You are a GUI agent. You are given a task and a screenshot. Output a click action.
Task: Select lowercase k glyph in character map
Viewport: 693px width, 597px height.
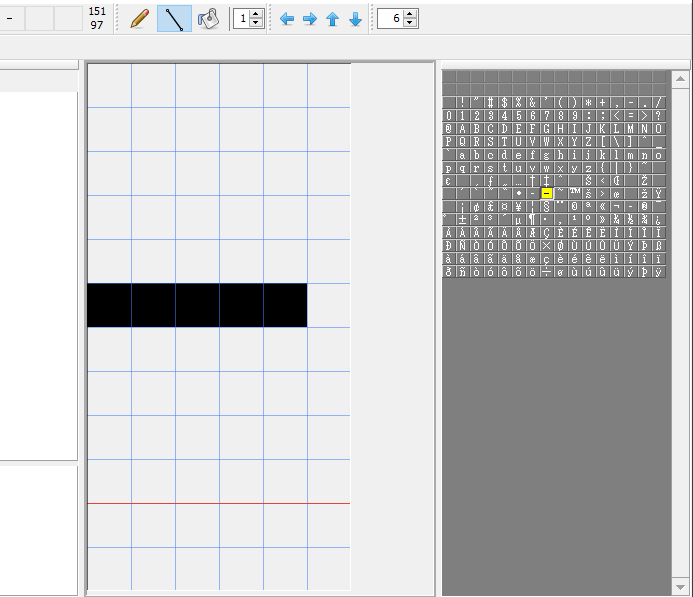(602, 155)
